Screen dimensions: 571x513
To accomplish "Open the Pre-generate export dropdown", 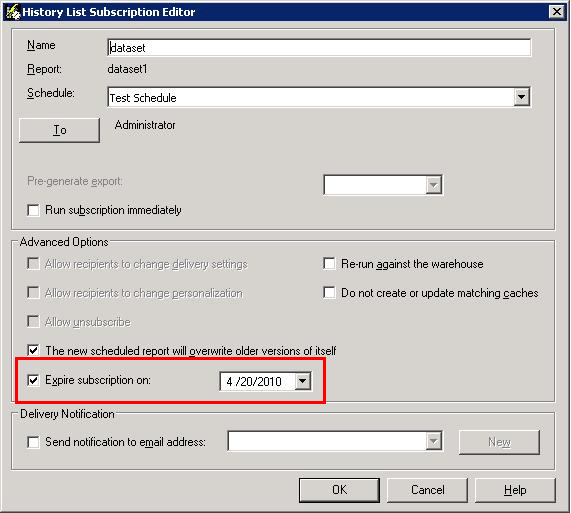I will coord(434,185).
